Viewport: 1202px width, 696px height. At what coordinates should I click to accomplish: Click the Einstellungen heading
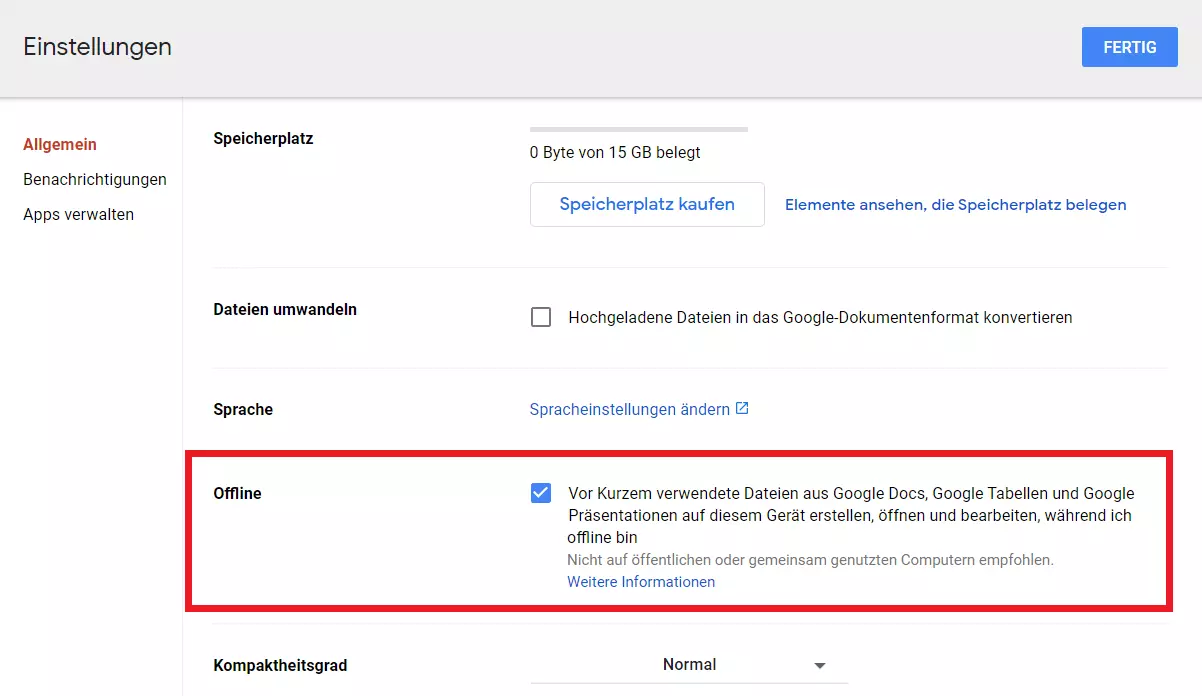tap(97, 46)
